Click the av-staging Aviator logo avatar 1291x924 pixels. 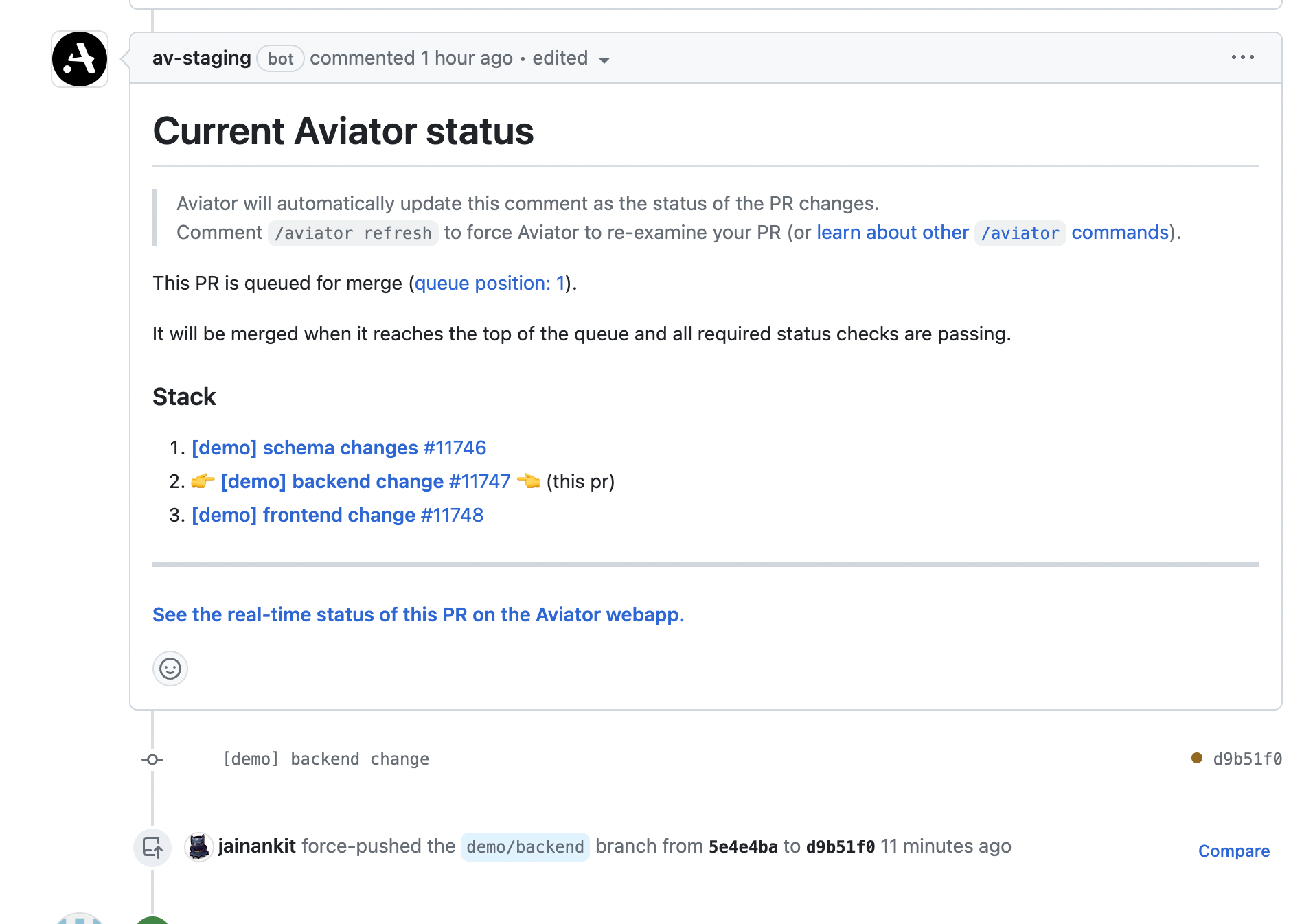click(80, 59)
